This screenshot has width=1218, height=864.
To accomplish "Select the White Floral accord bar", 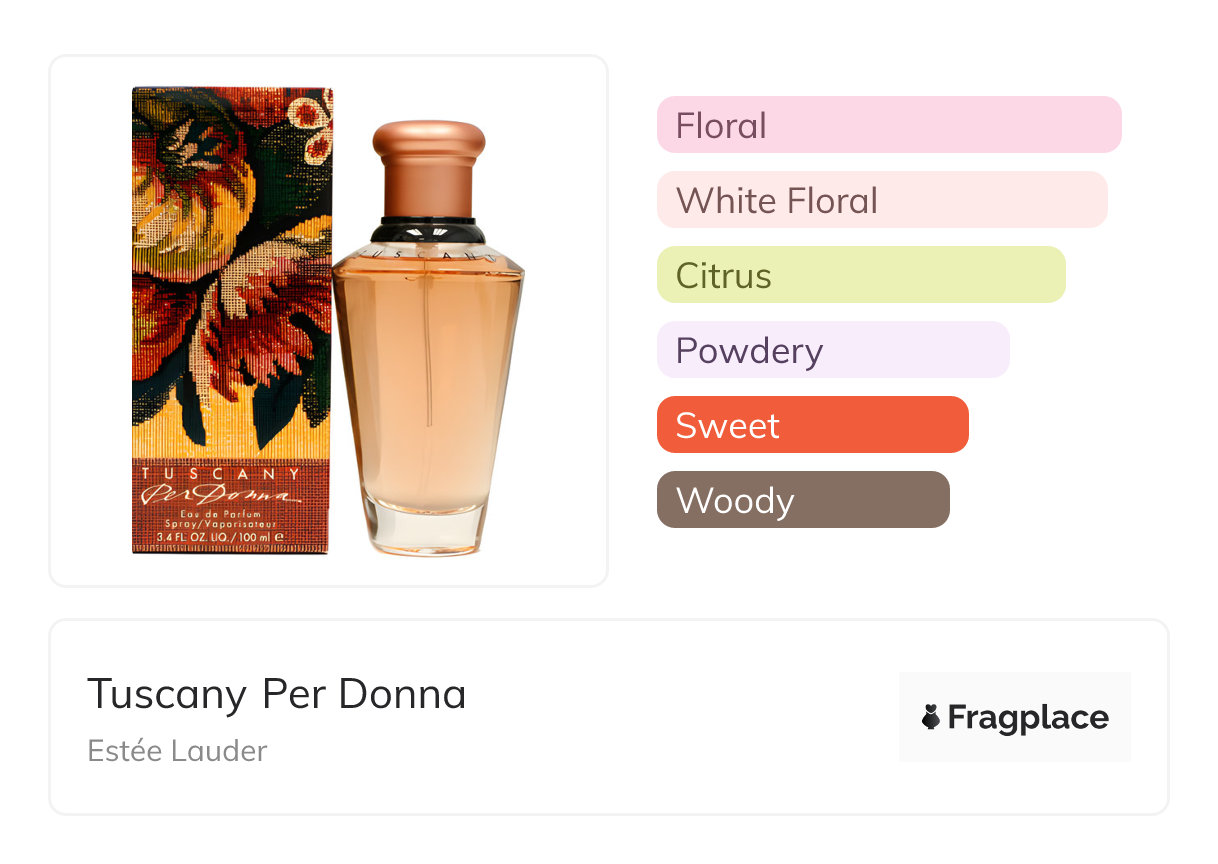I will coord(881,200).
